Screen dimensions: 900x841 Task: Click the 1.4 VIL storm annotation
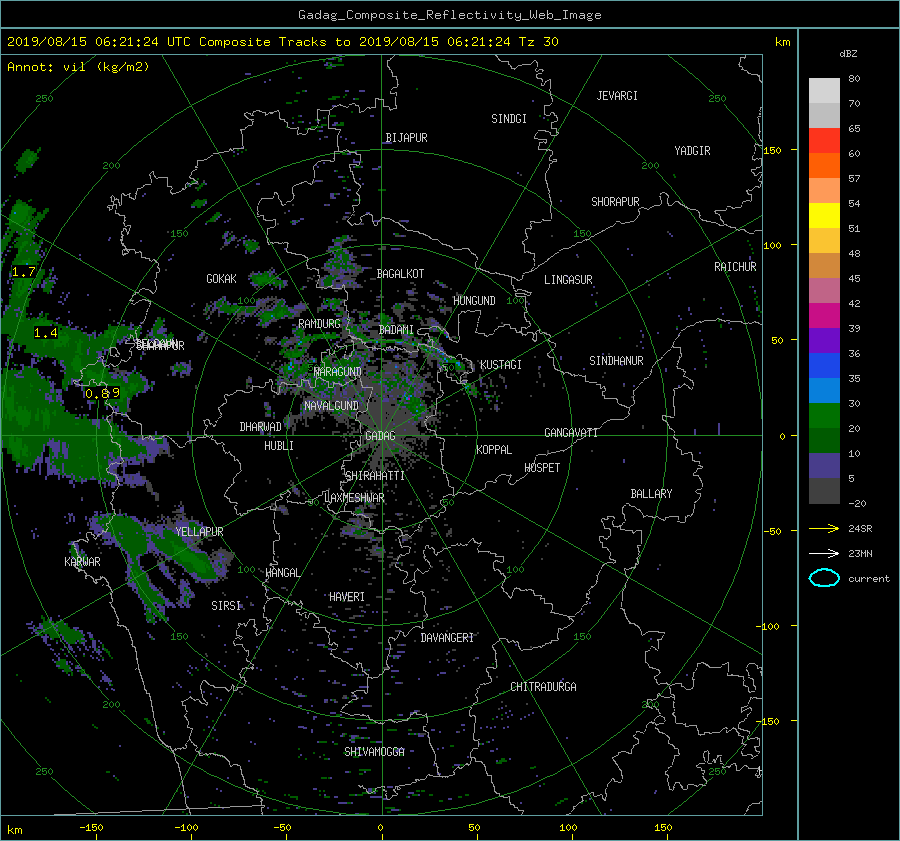pyautogui.click(x=45, y=332)
